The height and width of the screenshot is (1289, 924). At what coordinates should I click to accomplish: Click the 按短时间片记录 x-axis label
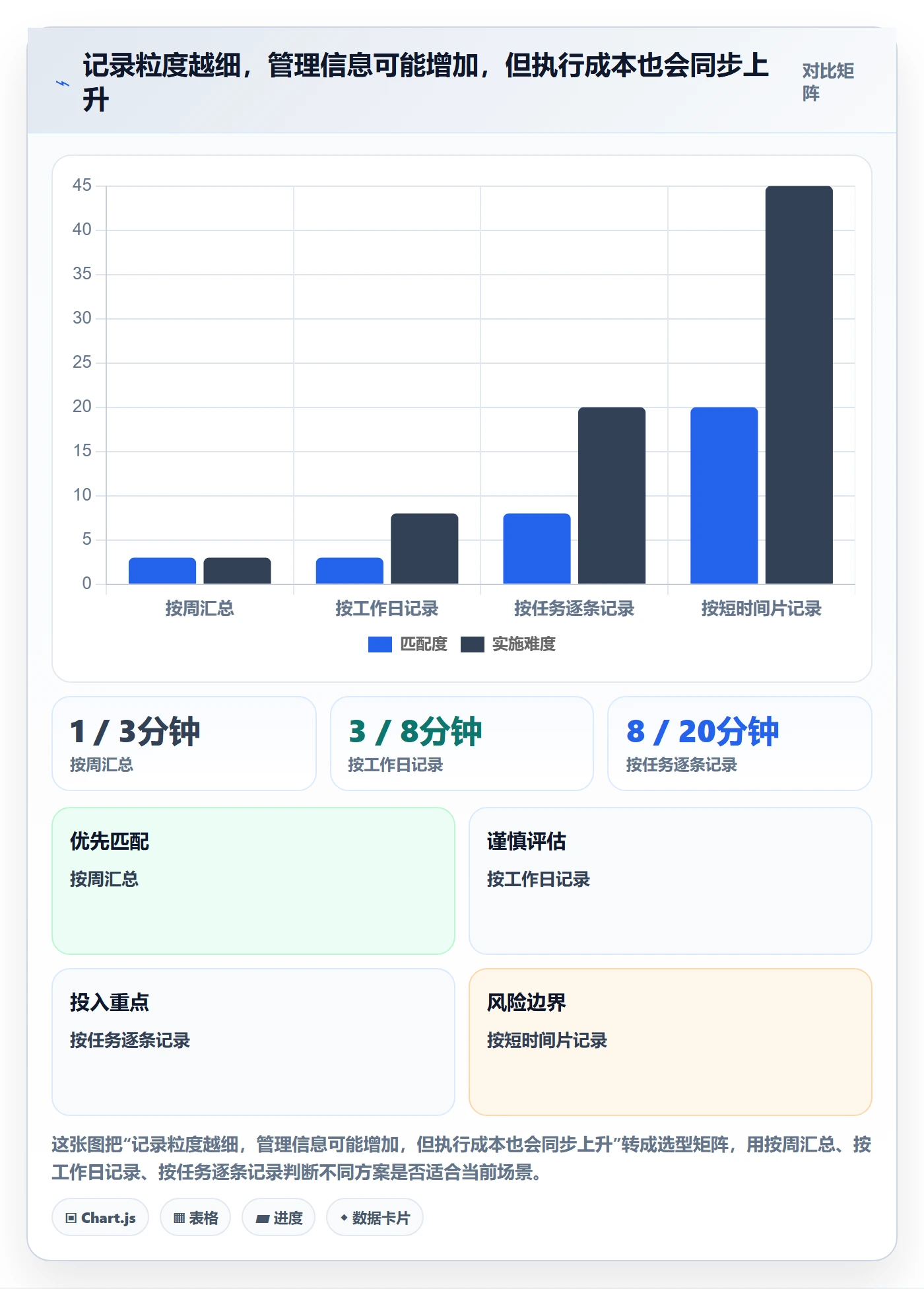click(761, 608)
